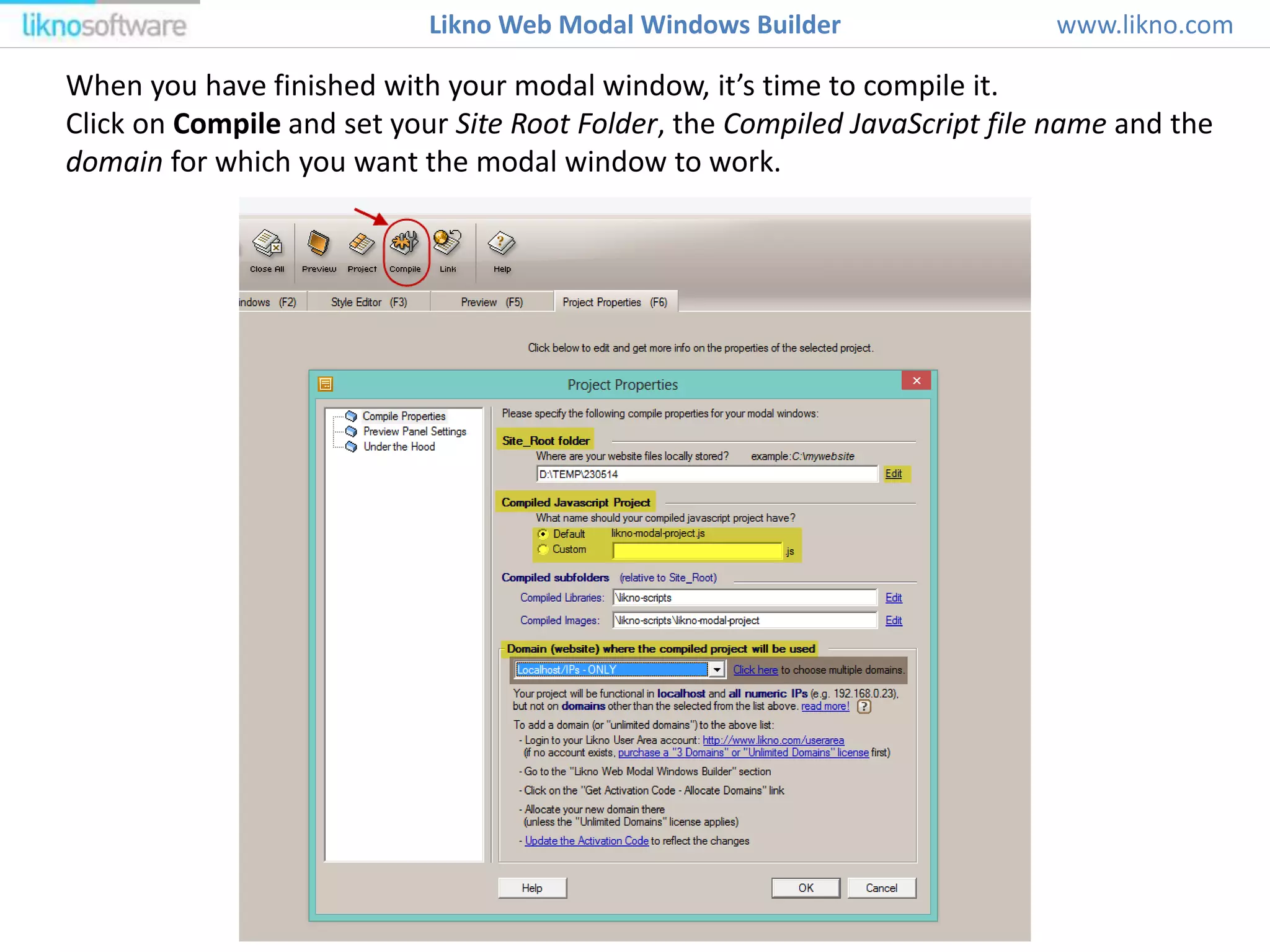Switch to the Preview (F5) tab
Image resolution: width=1270 pixels, height=952 pixels.
coord(492,302)
